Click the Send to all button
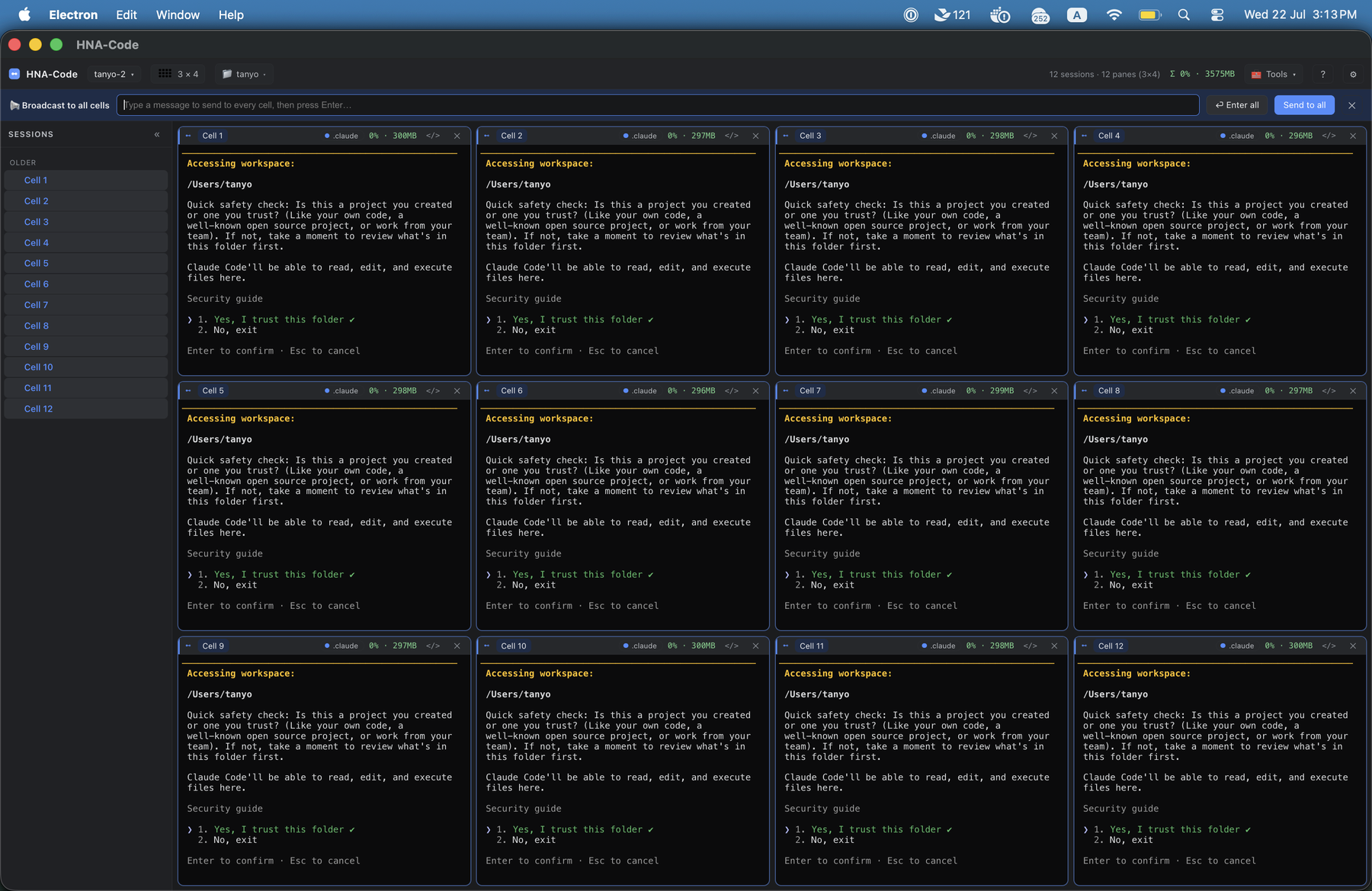The height and width of the screenshot is (891, 1372). click(1304, 105)
